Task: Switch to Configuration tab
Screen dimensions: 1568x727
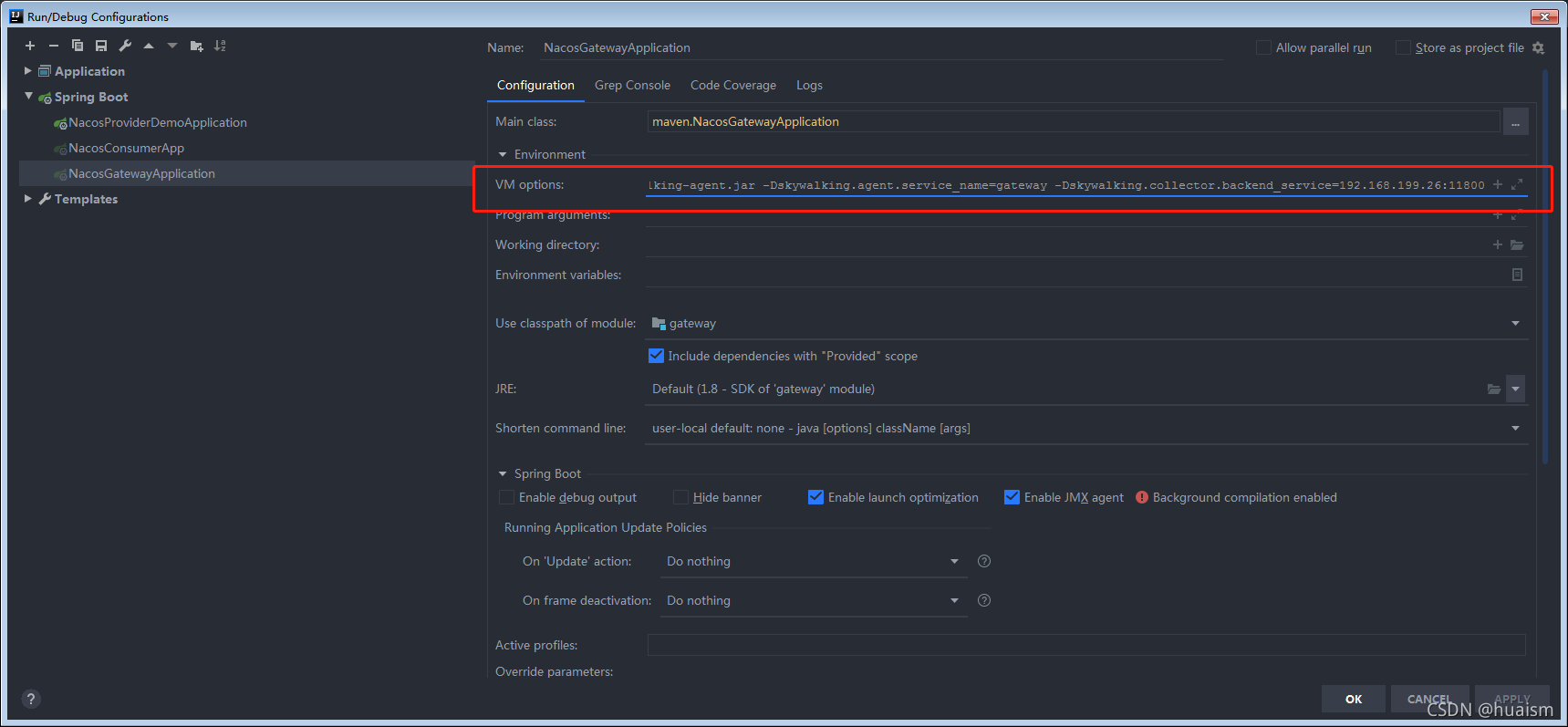Action: tap(535, 85)
